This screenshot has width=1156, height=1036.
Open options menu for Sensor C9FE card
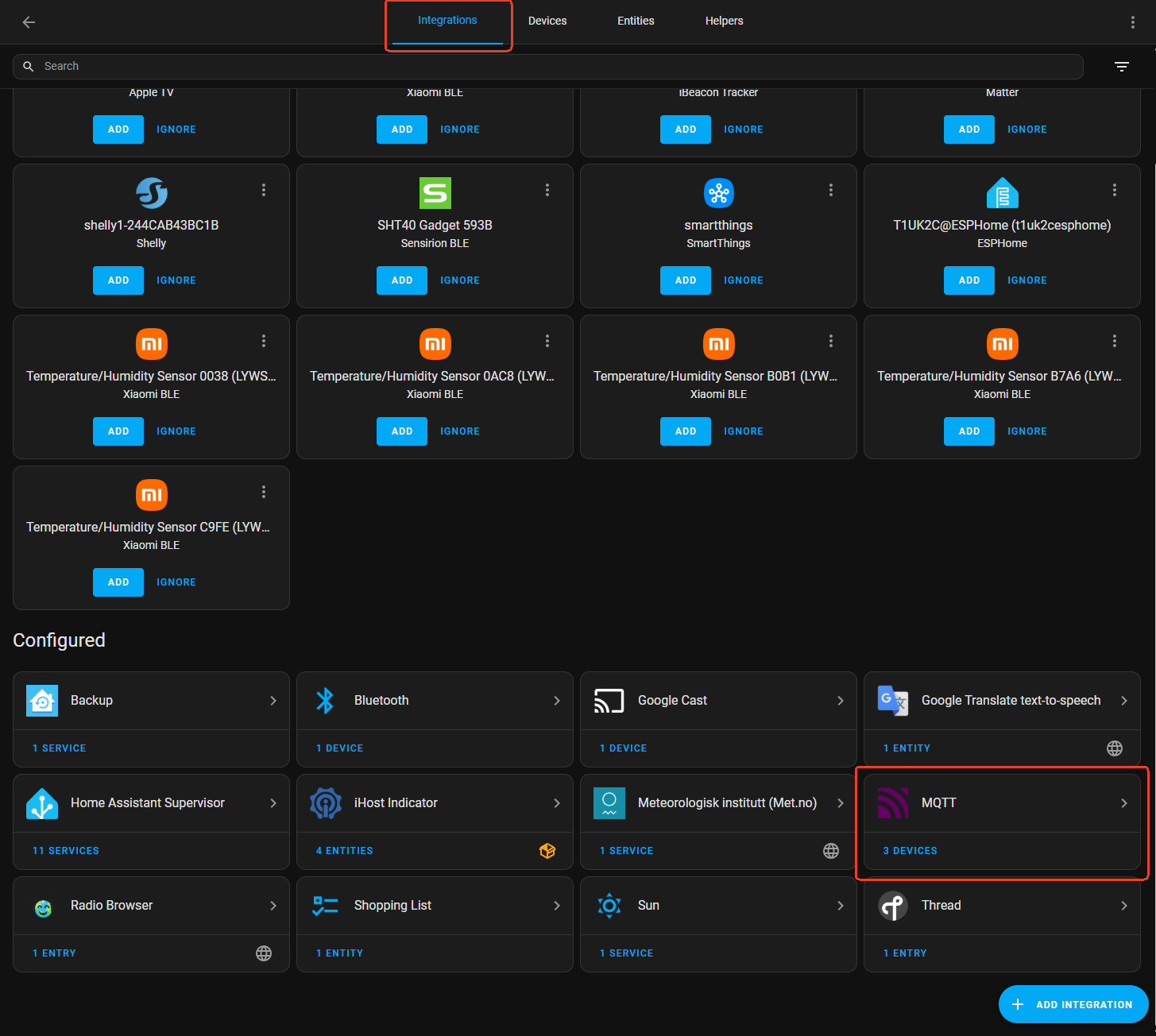pyautogui.click(x=264, y=492)
